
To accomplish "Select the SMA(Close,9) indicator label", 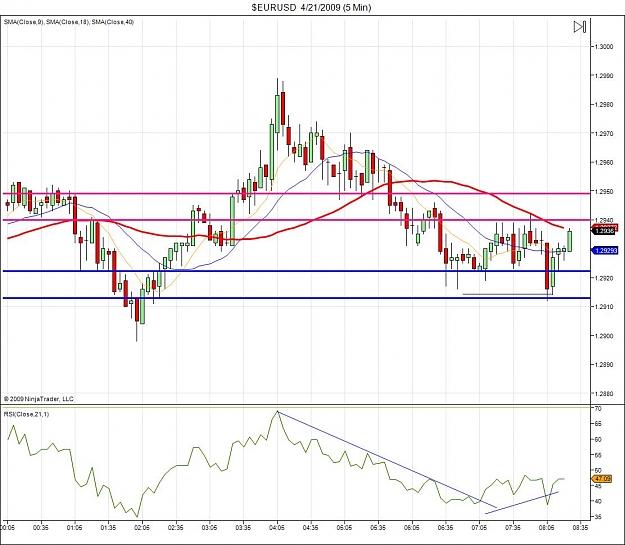I will click(23, 22).
